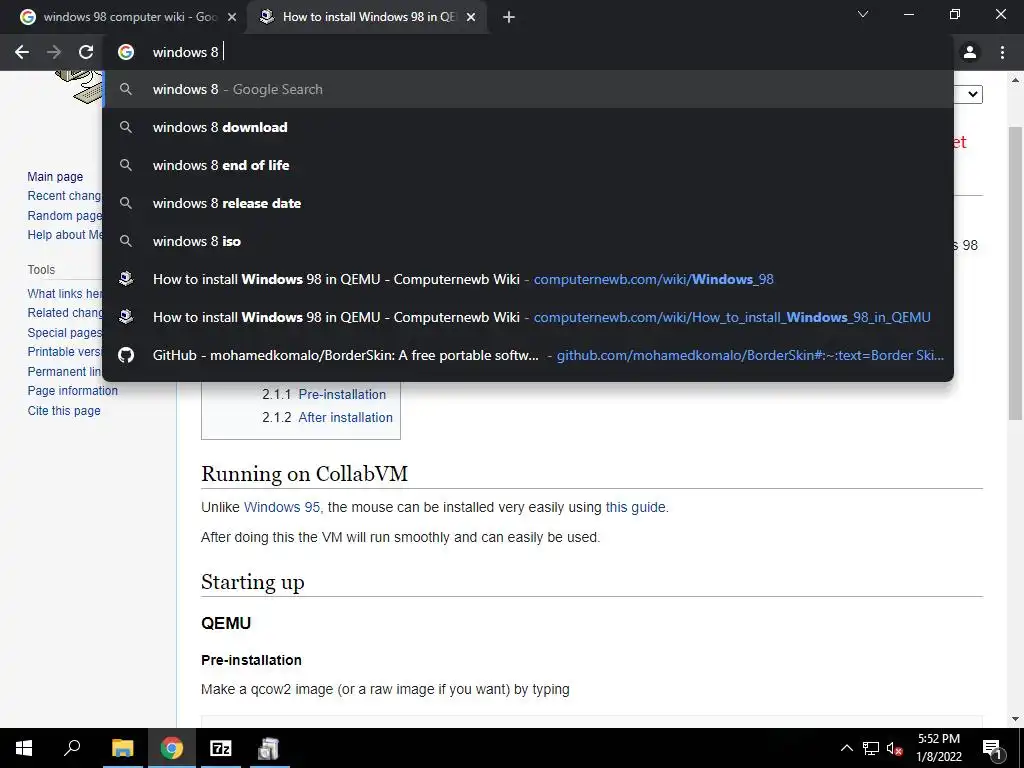Open the Action Center notifications icon
The image size is (1024, 768).
992,748
